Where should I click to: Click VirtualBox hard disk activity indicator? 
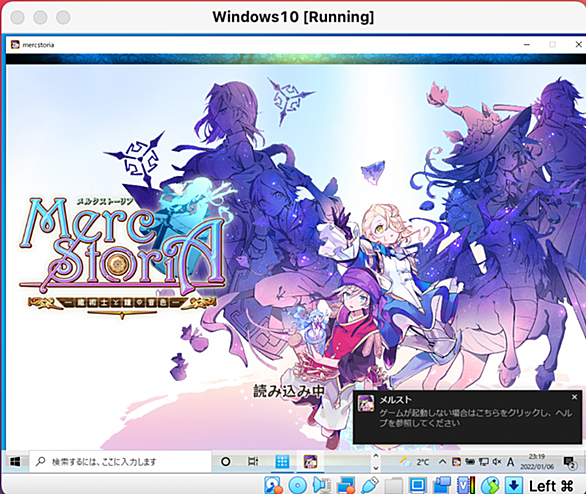point(274,485)
